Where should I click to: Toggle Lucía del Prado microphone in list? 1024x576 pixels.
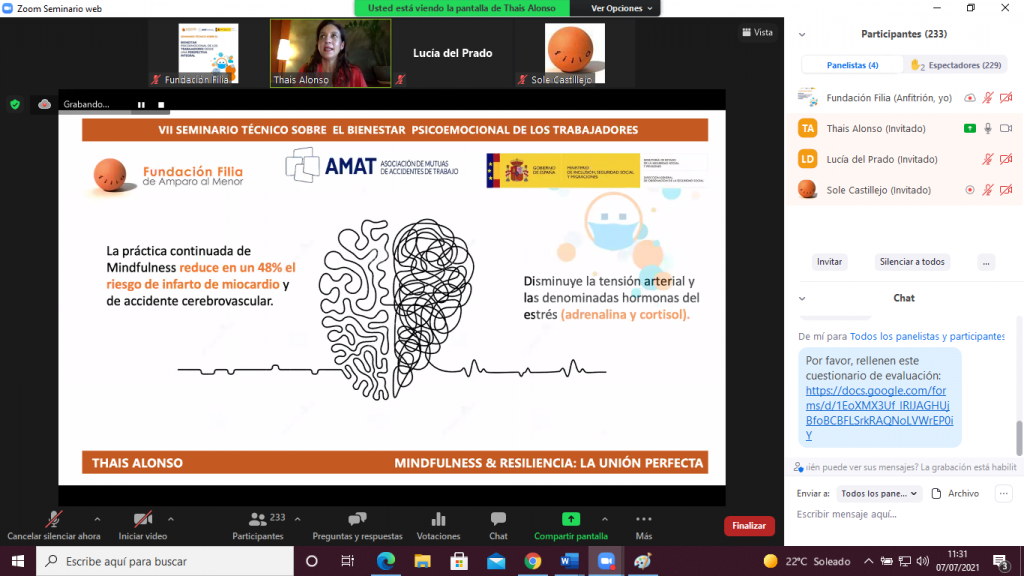[988, 159]
